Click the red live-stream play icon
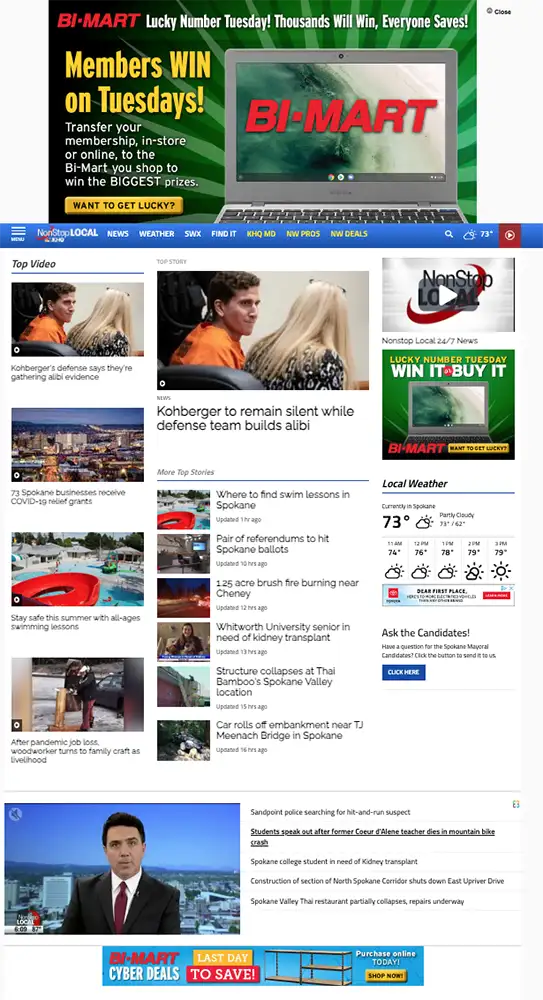The width and height of the screenshot is (543, 1000). pos(510,235)
